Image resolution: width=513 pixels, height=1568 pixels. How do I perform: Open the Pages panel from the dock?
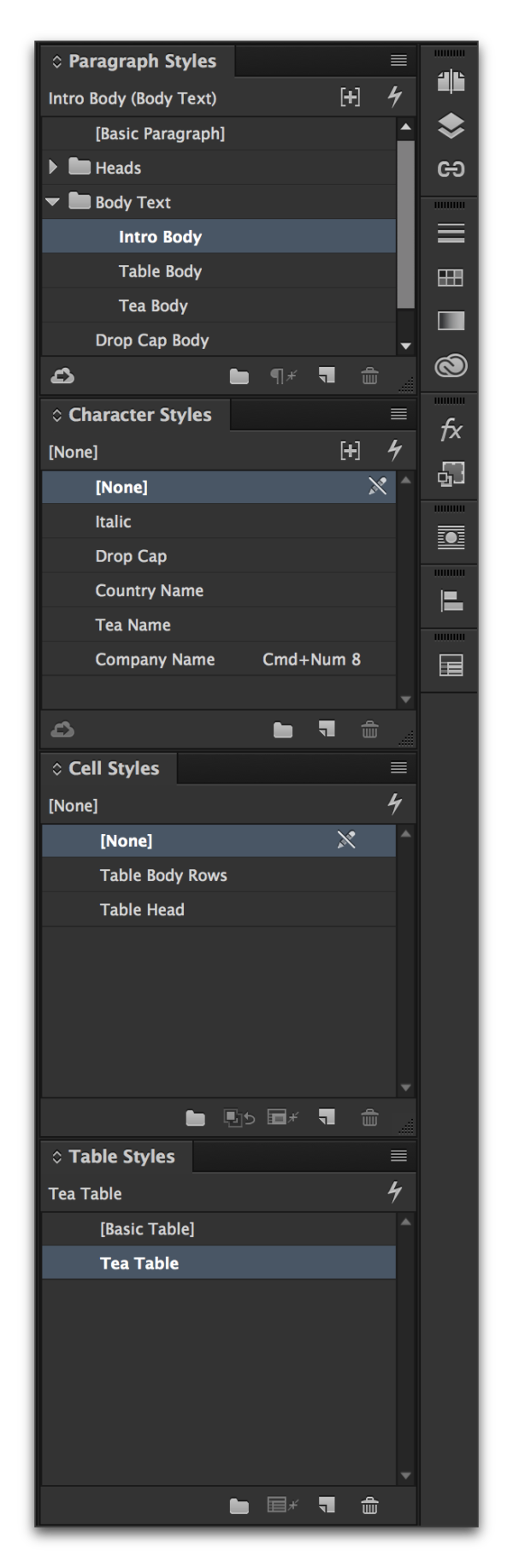(x=451, y=80)
